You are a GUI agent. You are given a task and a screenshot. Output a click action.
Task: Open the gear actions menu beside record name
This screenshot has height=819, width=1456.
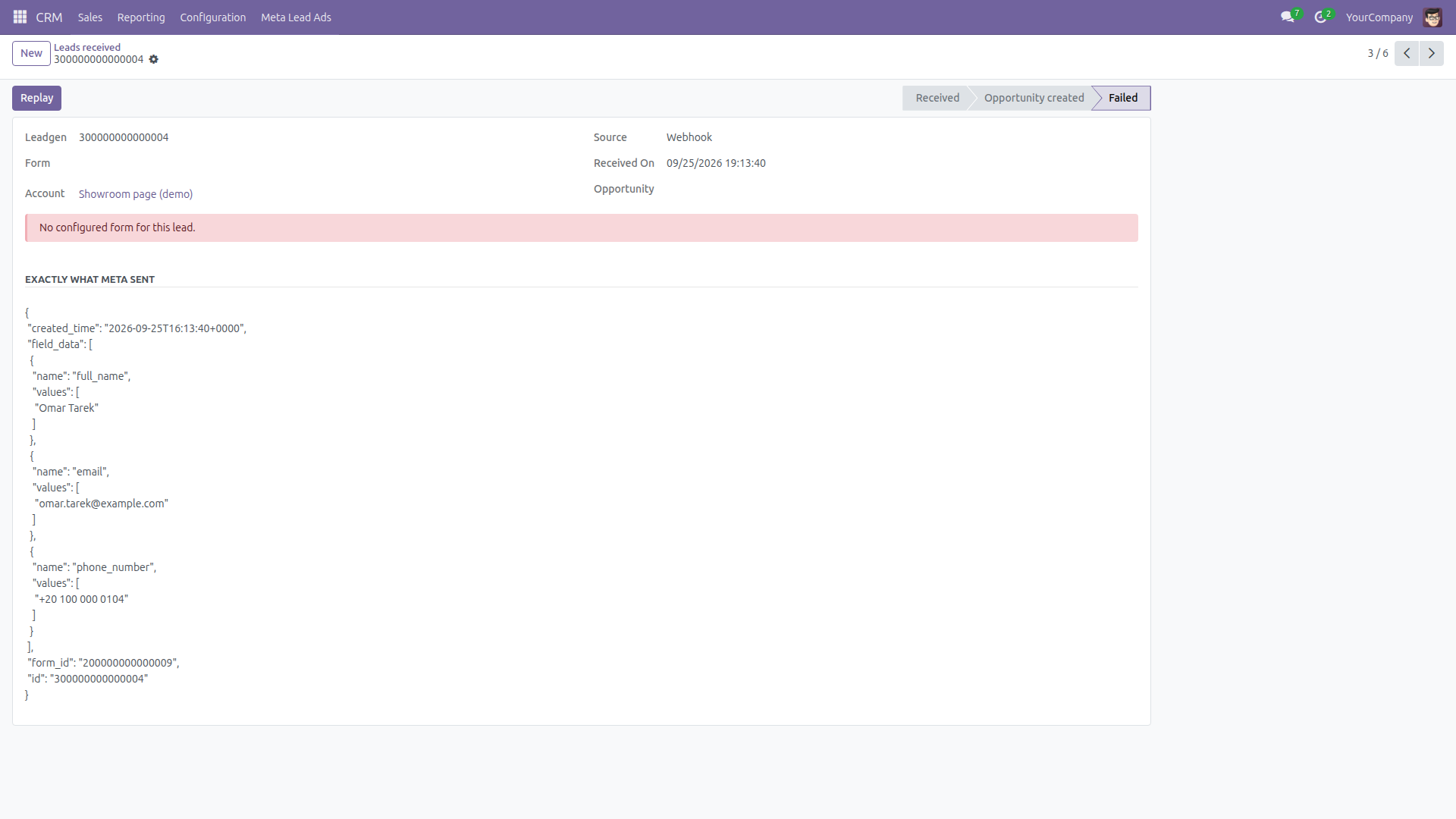pos(154,59)
